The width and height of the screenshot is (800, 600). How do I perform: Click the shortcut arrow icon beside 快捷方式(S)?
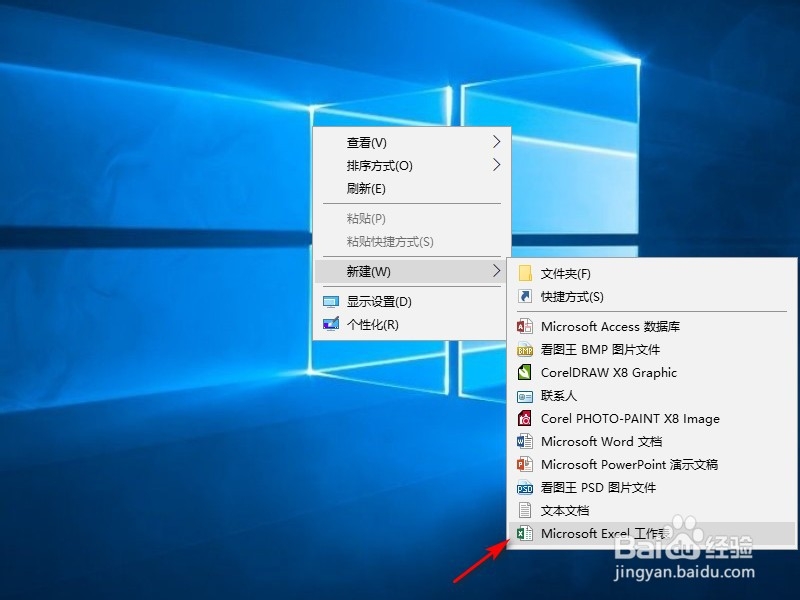pyautogui.click(x=525, y=296)
